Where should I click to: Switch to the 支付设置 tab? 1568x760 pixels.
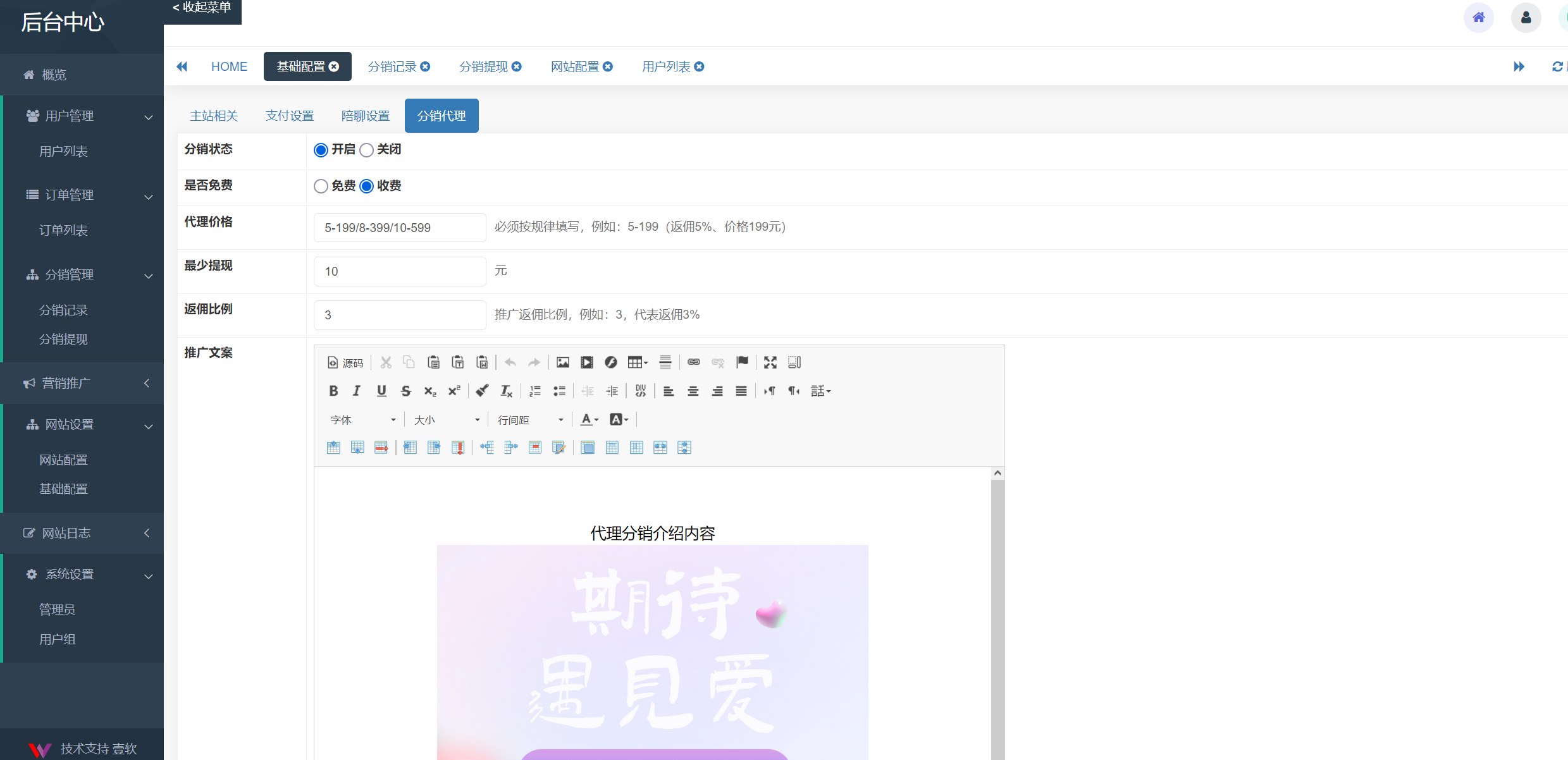coord(290,115)
